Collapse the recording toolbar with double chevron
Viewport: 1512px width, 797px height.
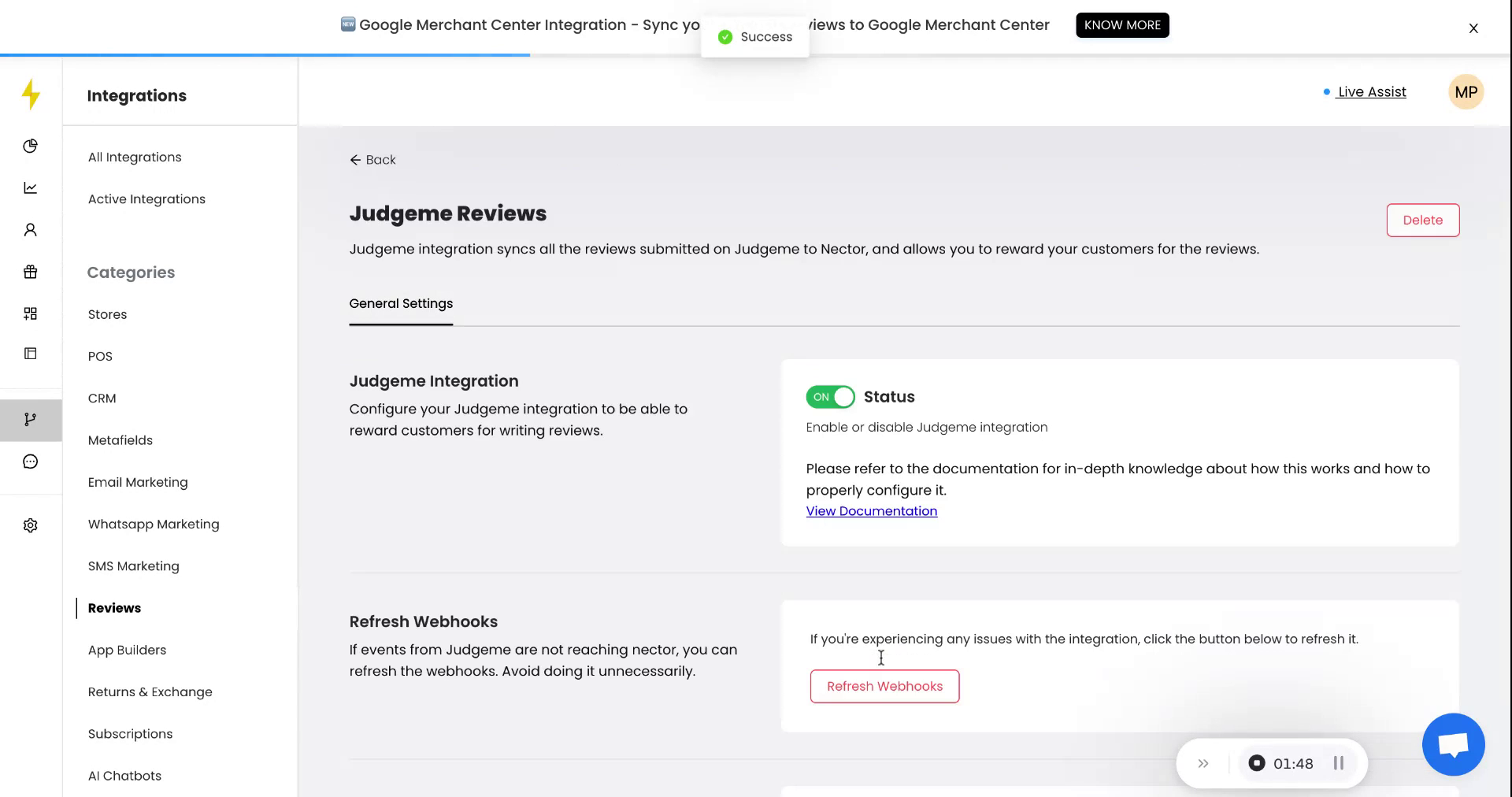coord(1203,763)
